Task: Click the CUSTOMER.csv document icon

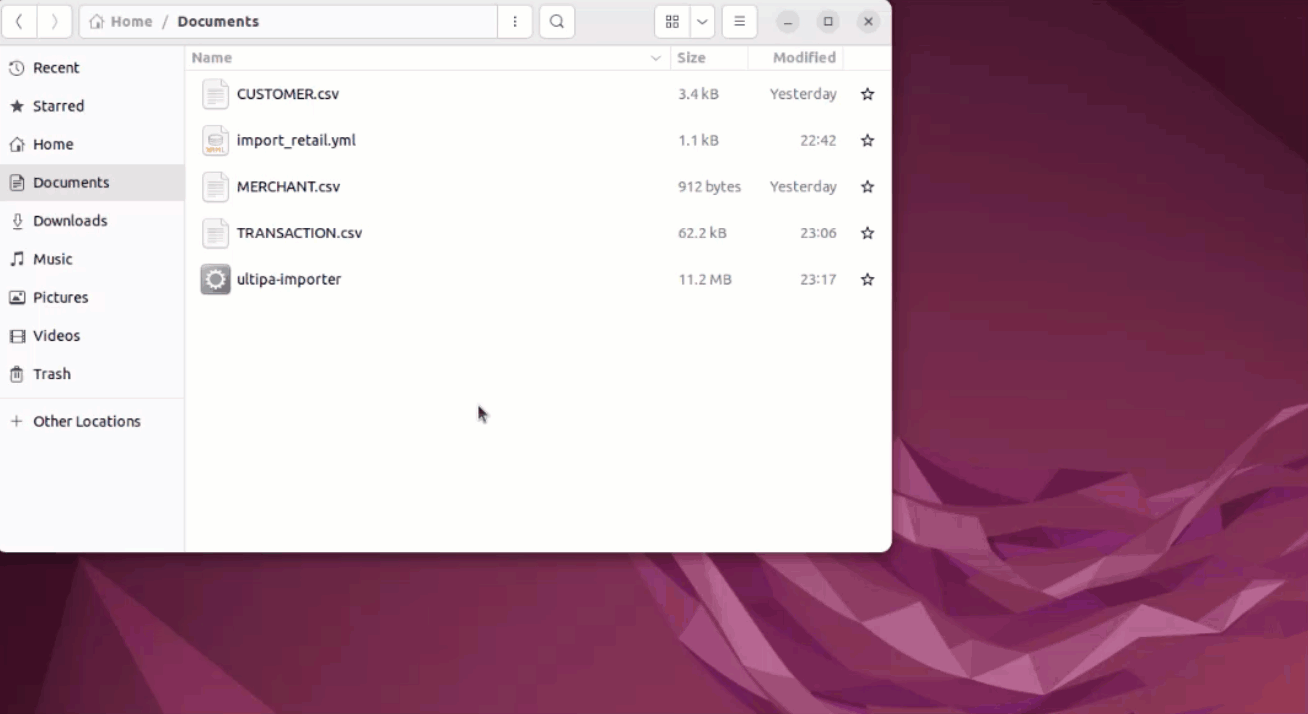Action: [215, 94]
